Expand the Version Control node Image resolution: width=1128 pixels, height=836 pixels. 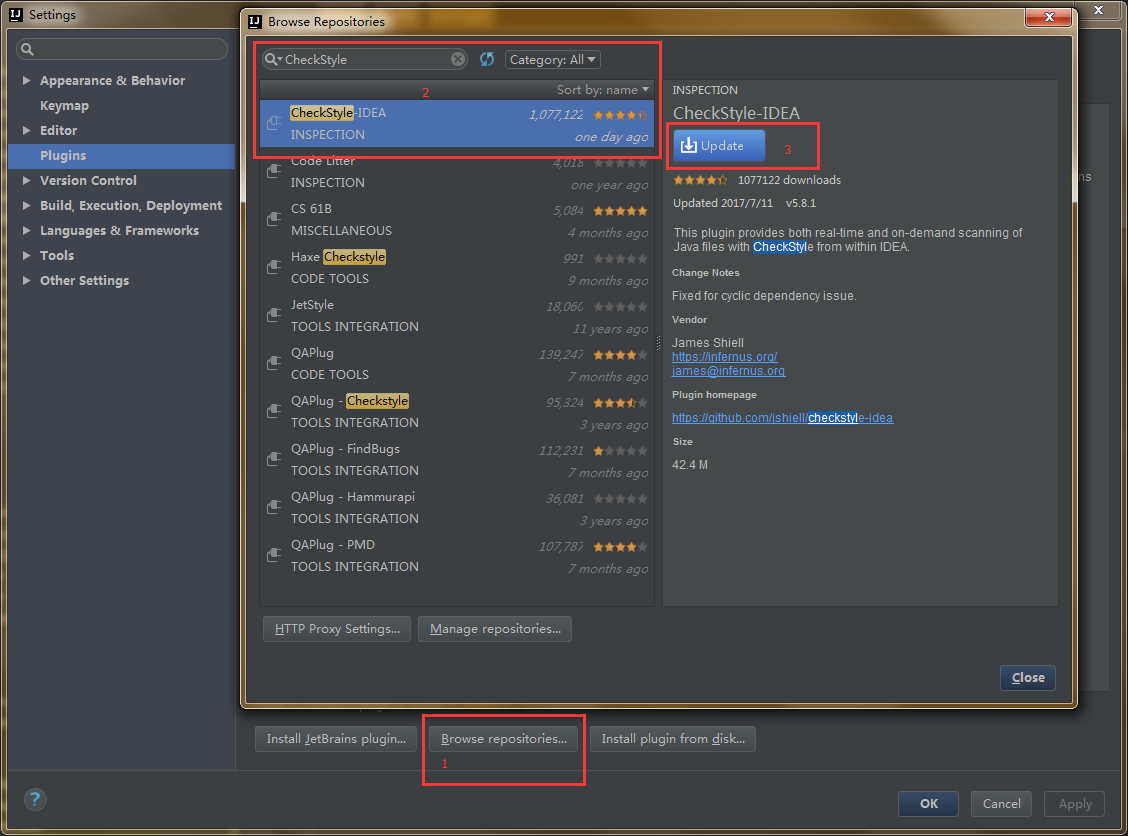[26, 181]
